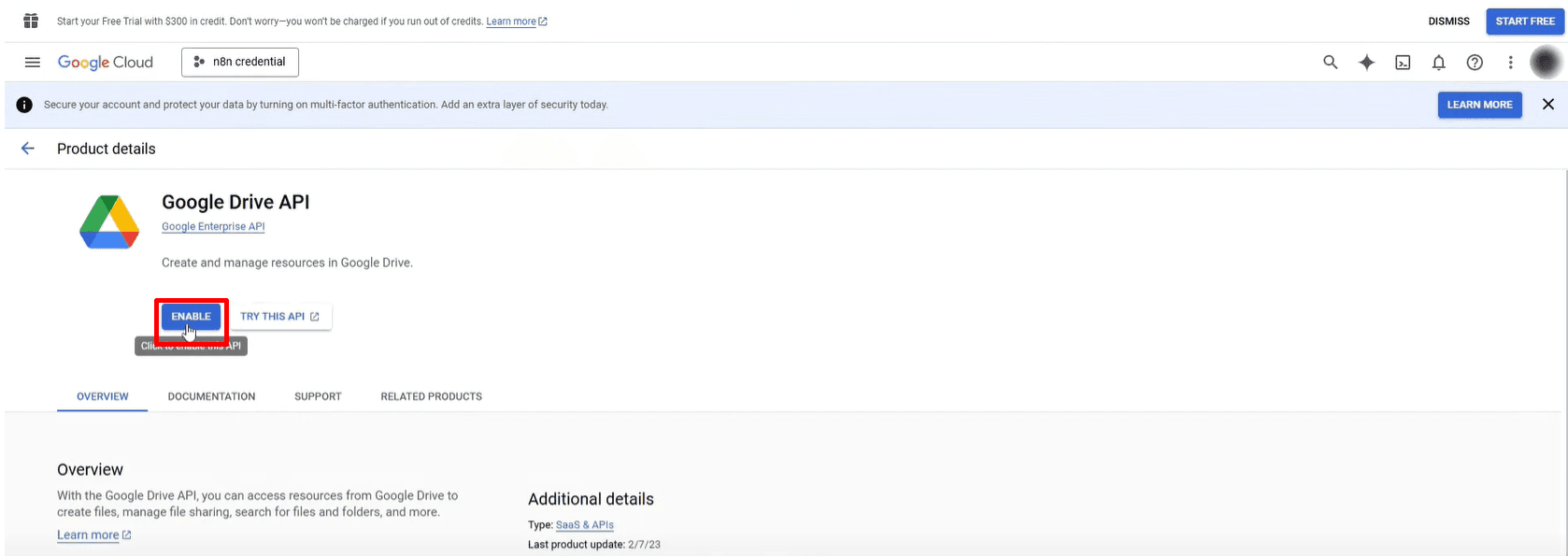
Task: Open the SaaS & APIs type link
Action: (585, 525)
